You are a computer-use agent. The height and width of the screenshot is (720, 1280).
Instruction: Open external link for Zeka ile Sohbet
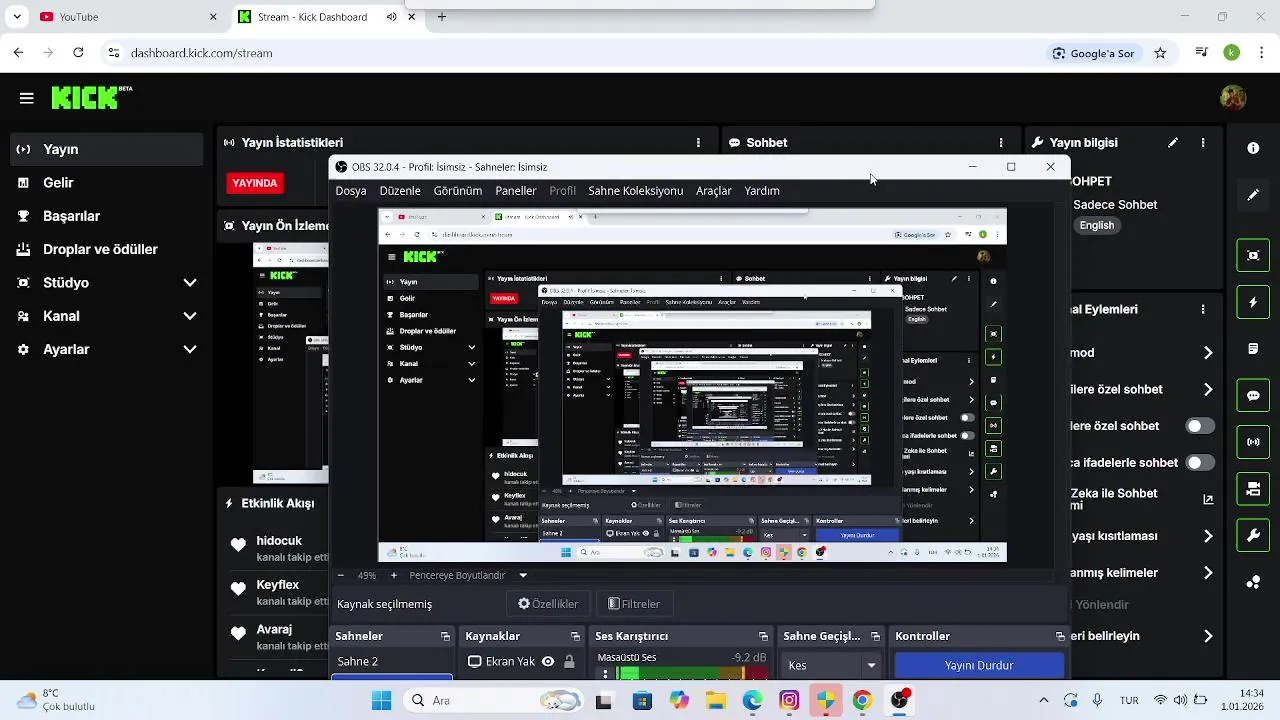point(1208,500)
